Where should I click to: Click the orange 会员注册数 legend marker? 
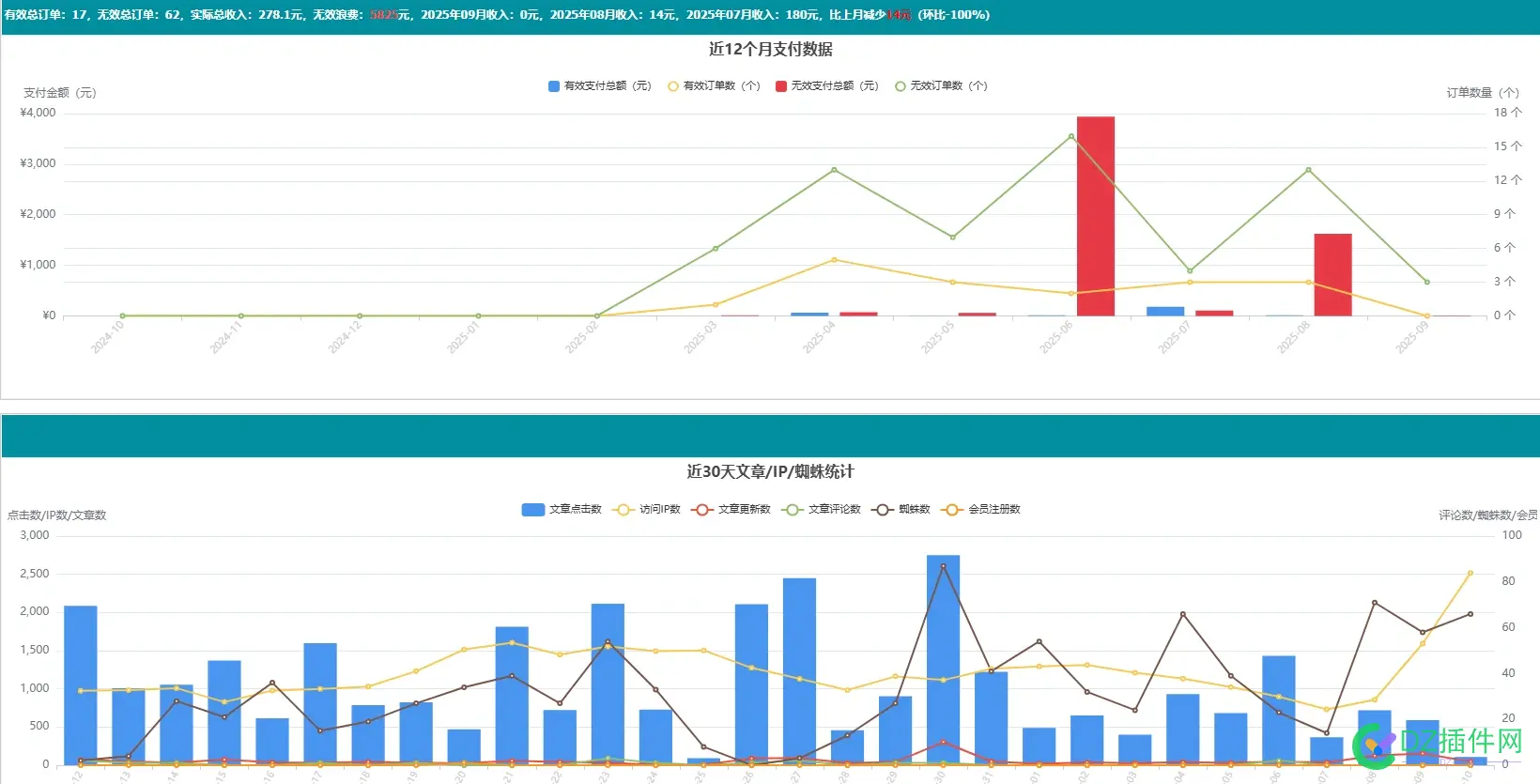tap(951, 510)
